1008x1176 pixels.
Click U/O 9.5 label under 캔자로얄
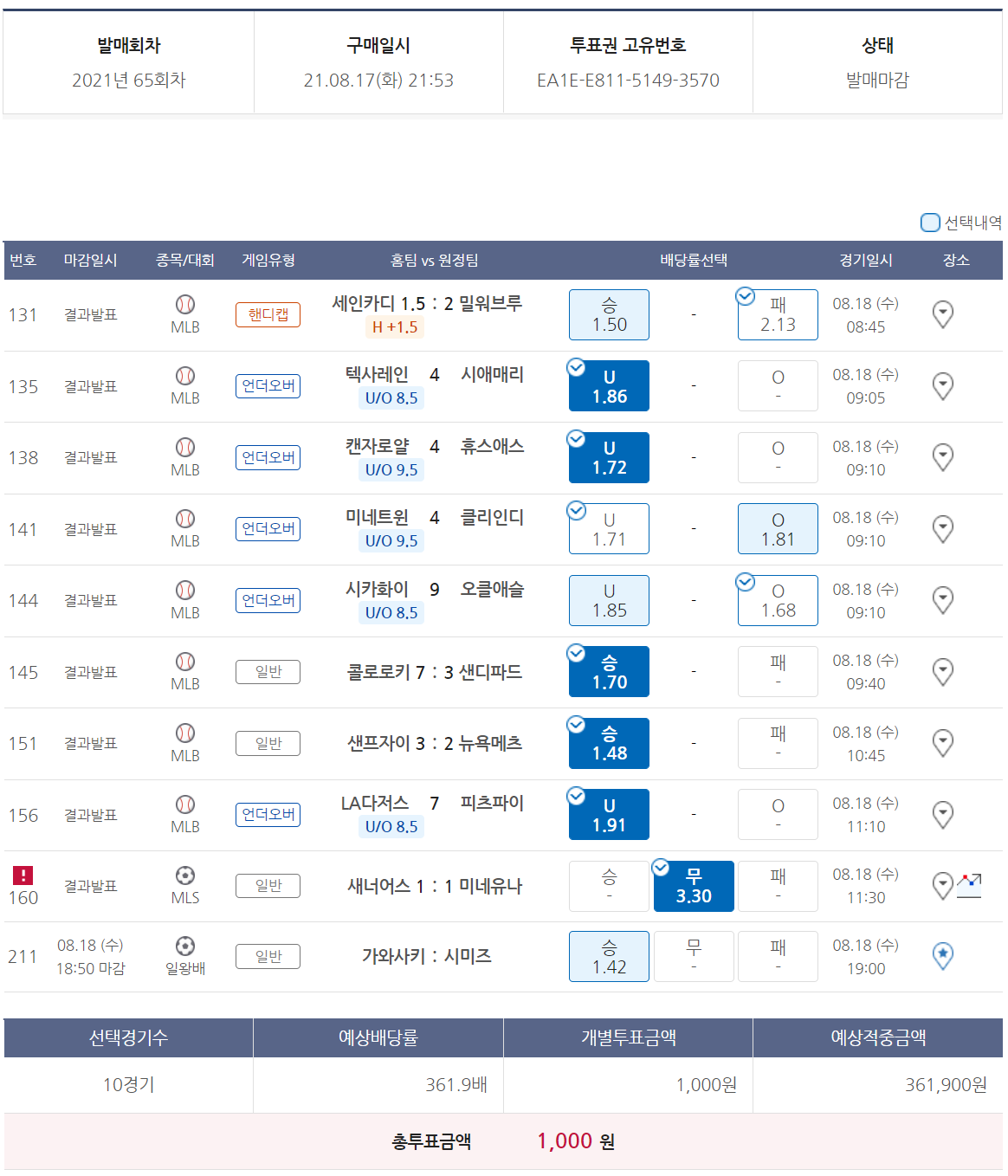pos(391,469)
